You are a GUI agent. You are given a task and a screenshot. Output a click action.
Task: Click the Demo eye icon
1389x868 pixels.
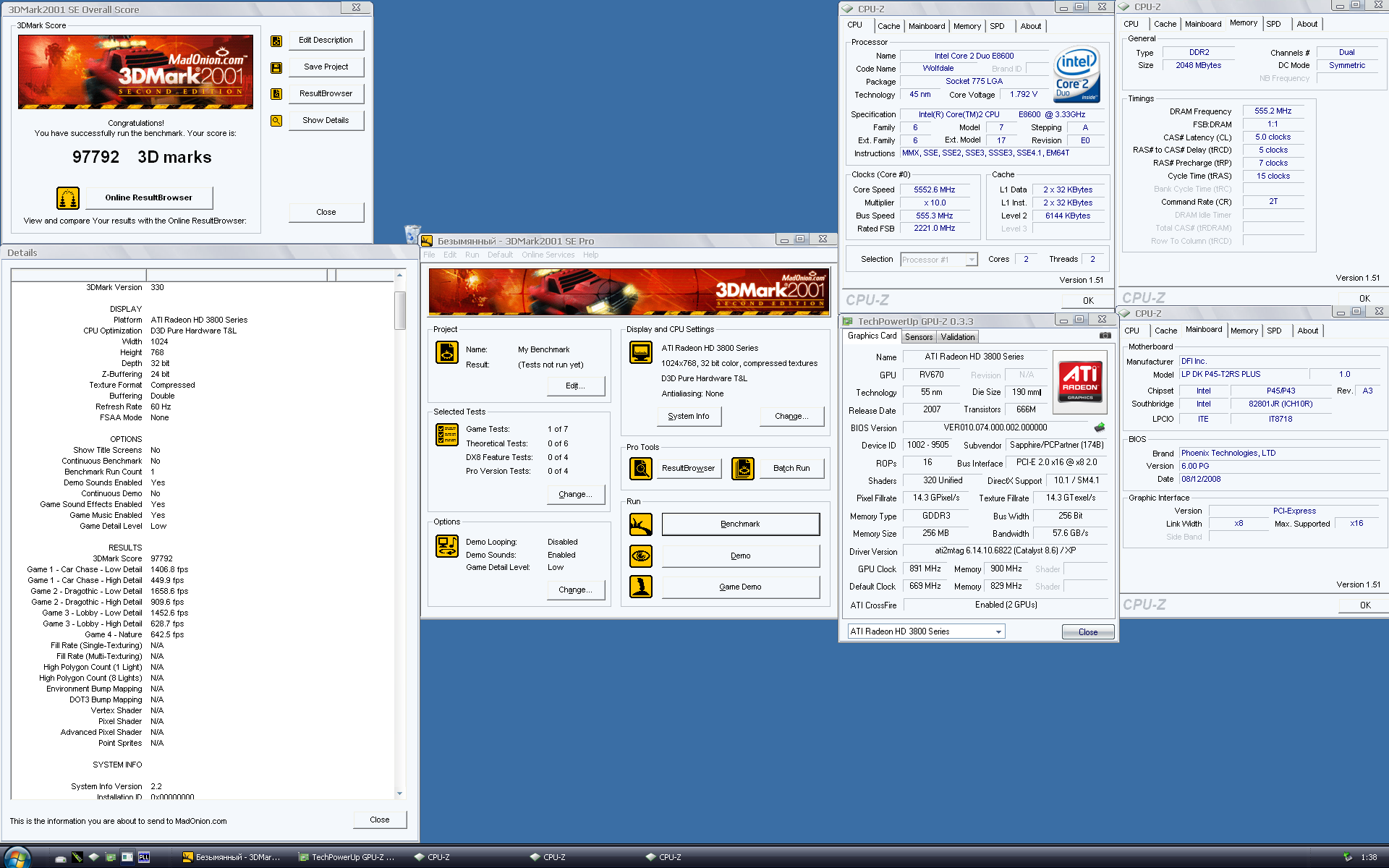click(x=641, y=556)
